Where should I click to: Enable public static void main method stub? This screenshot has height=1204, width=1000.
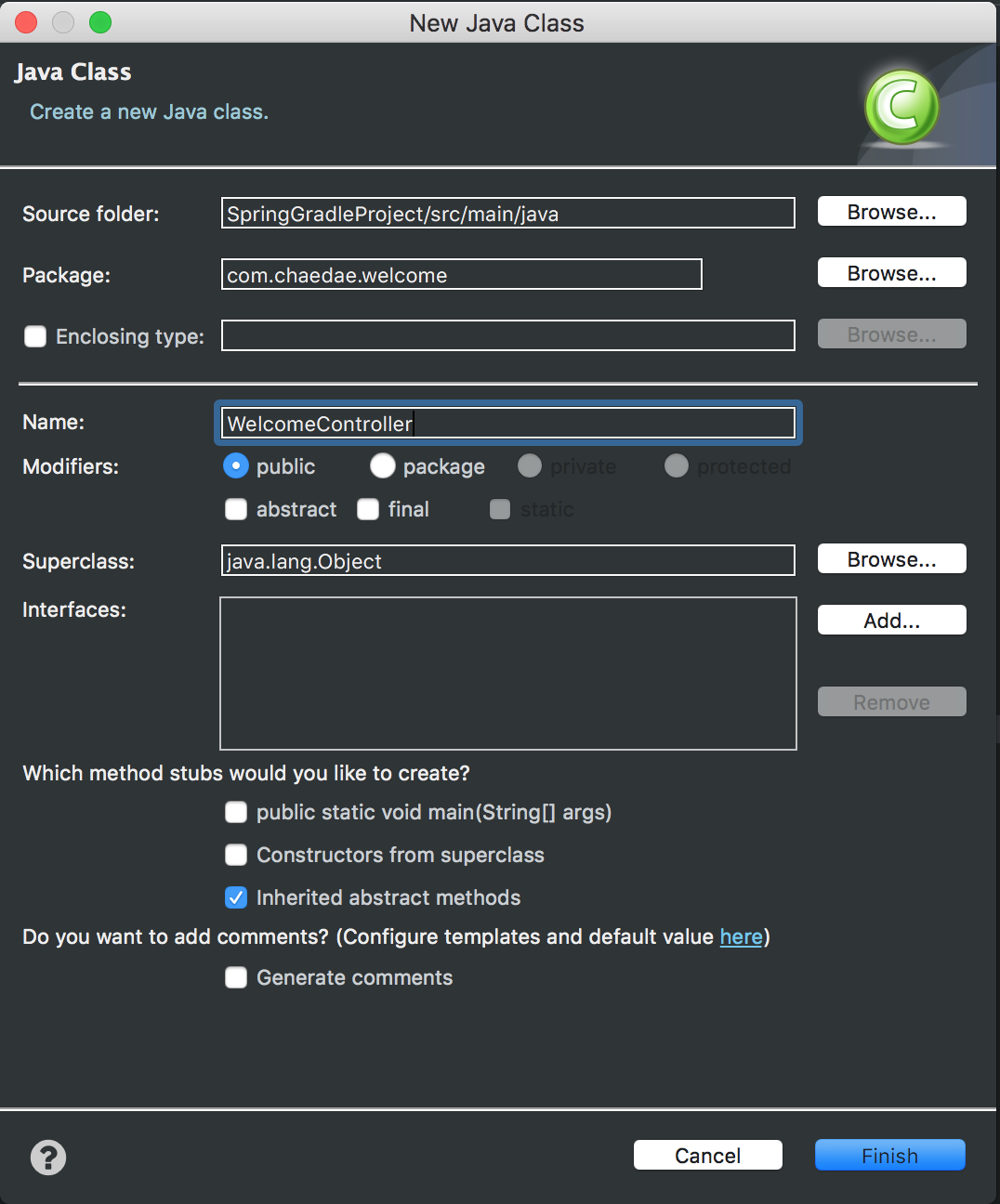click(x=236, y=812)
